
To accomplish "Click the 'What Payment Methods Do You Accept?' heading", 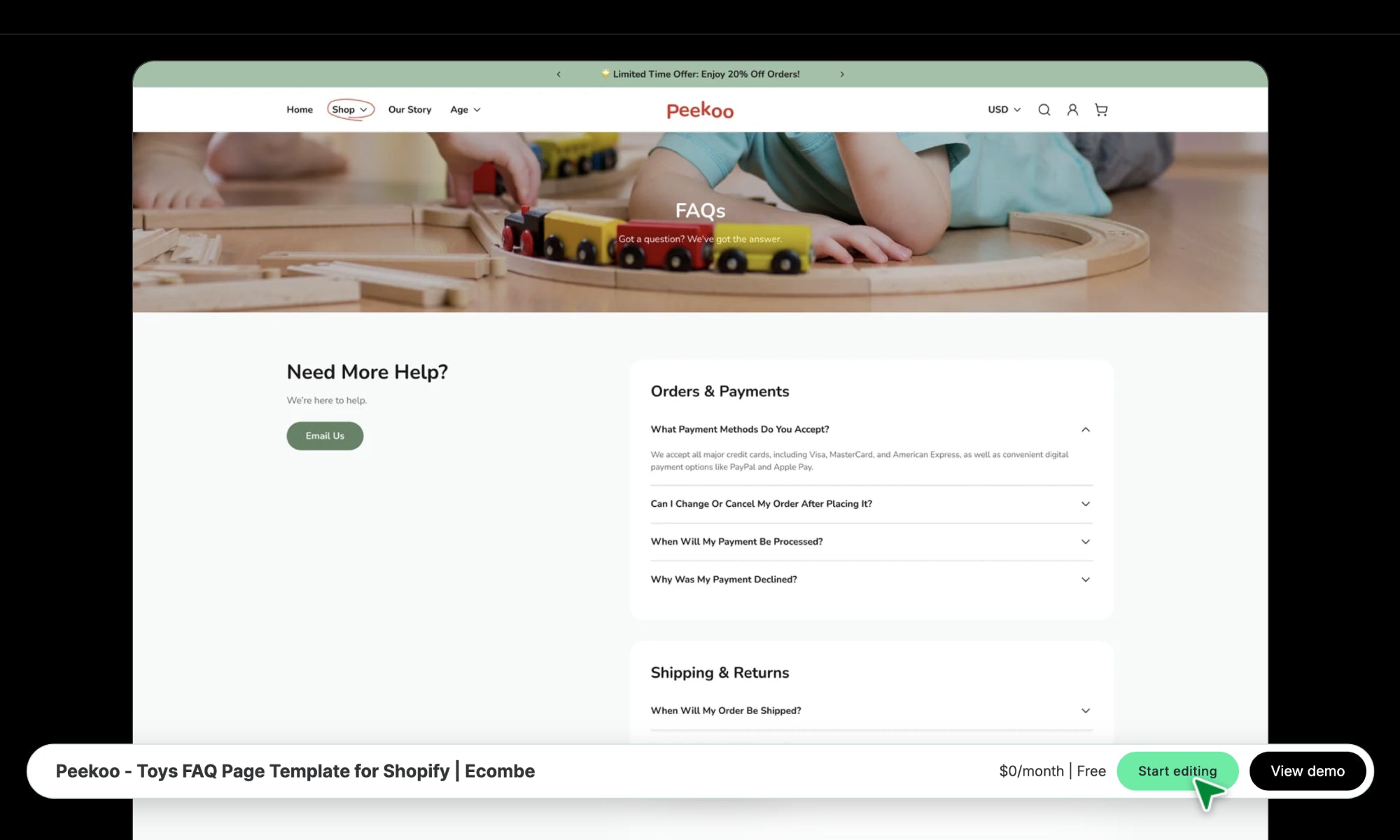I will [740, 430].
